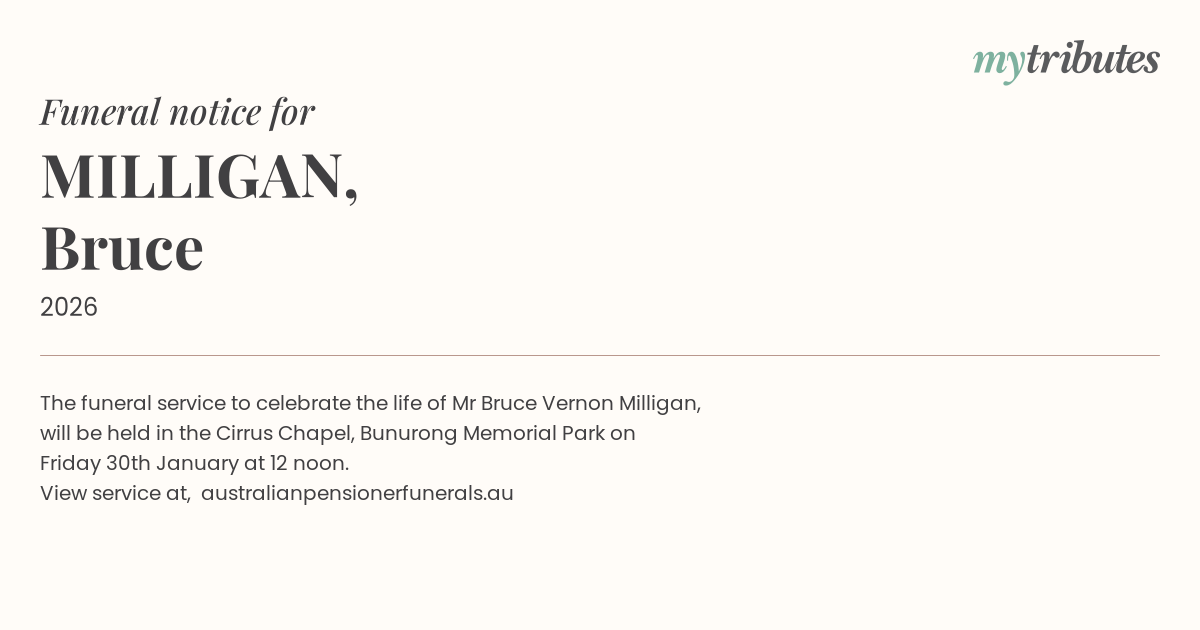The image size is (1200, 630).
Task: Click the dark "tributes" part of the logo
Action: point(1092,59)
